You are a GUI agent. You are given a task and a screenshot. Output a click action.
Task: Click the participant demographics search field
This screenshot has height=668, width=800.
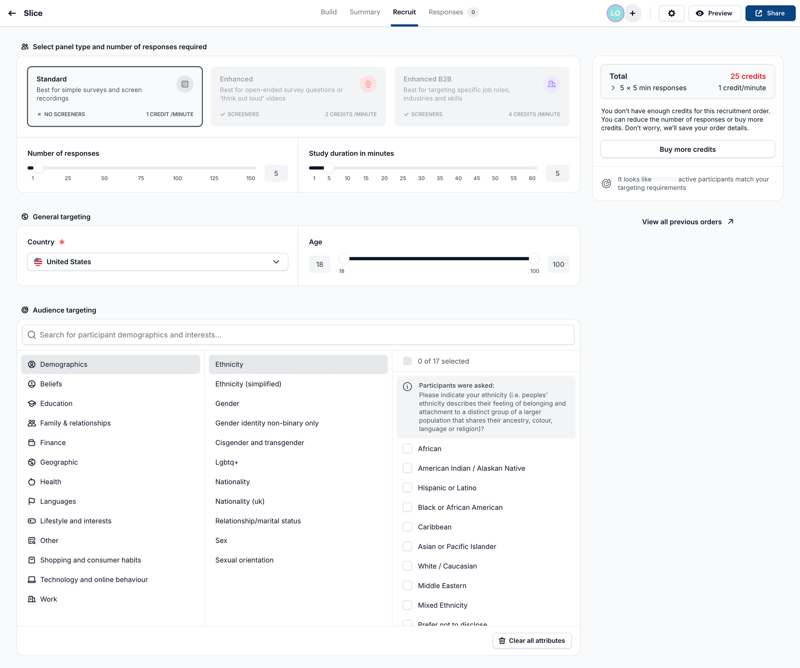click(300, 334)
